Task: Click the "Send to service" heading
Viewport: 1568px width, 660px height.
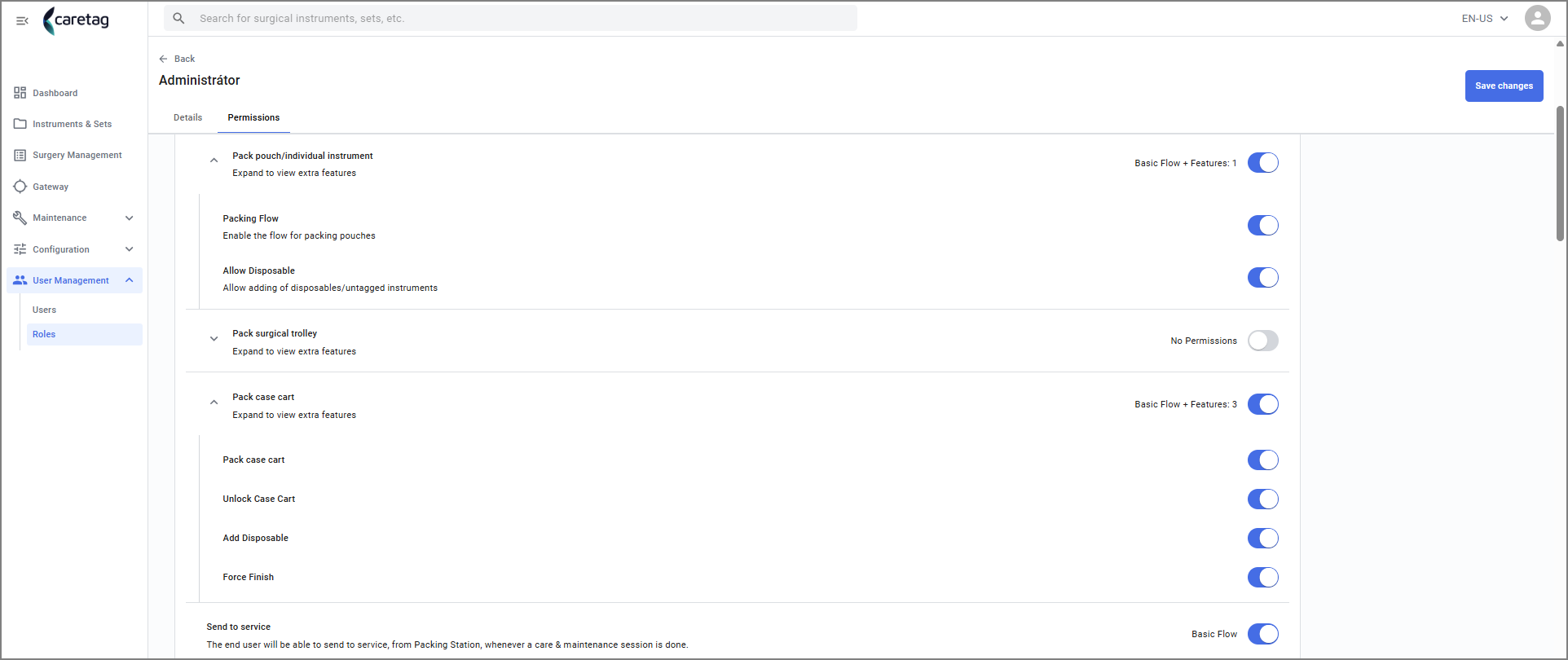Action: pyautogui.click(x=238, y=627)
